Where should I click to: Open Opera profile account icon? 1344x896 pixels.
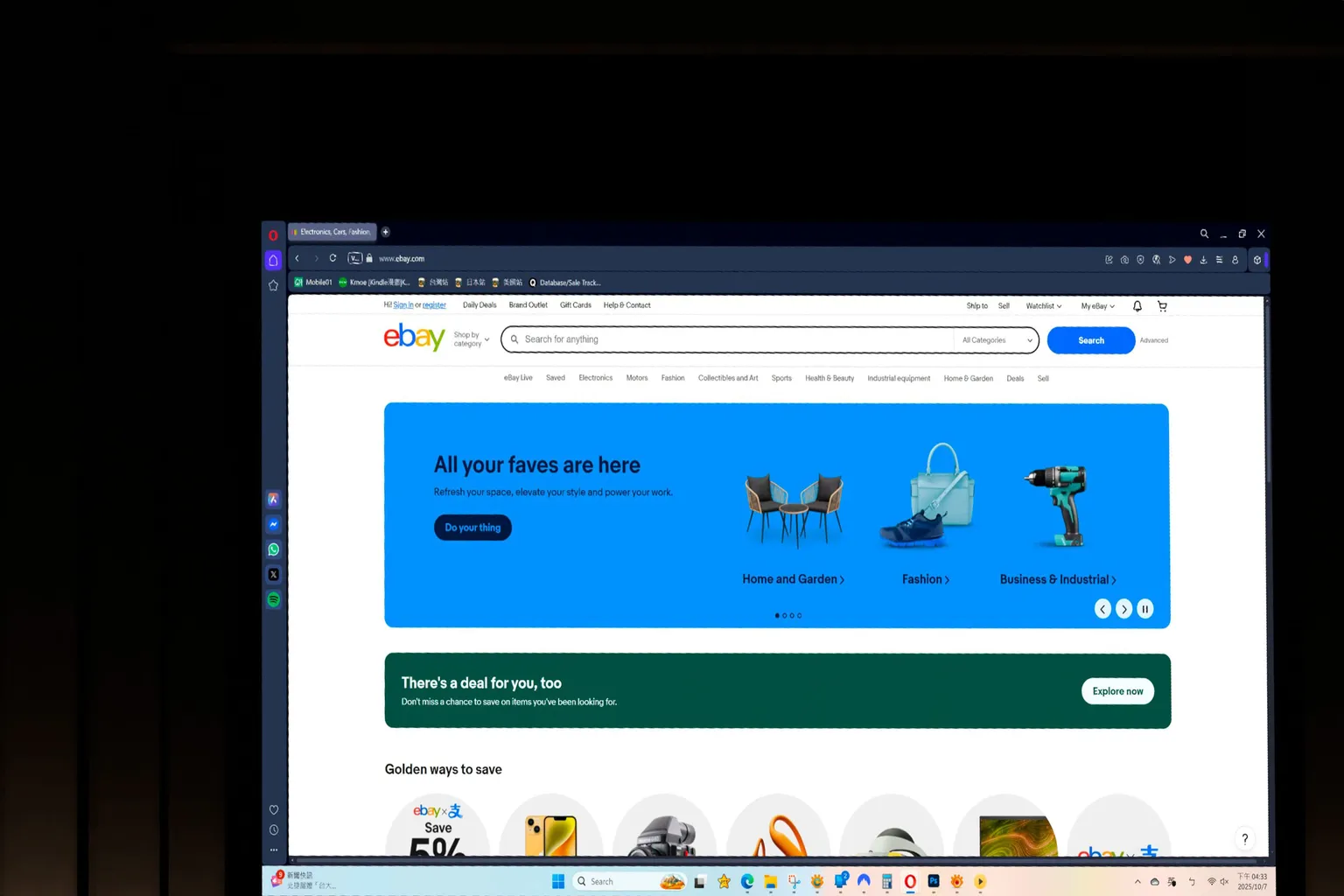(x=1235, y=260)
